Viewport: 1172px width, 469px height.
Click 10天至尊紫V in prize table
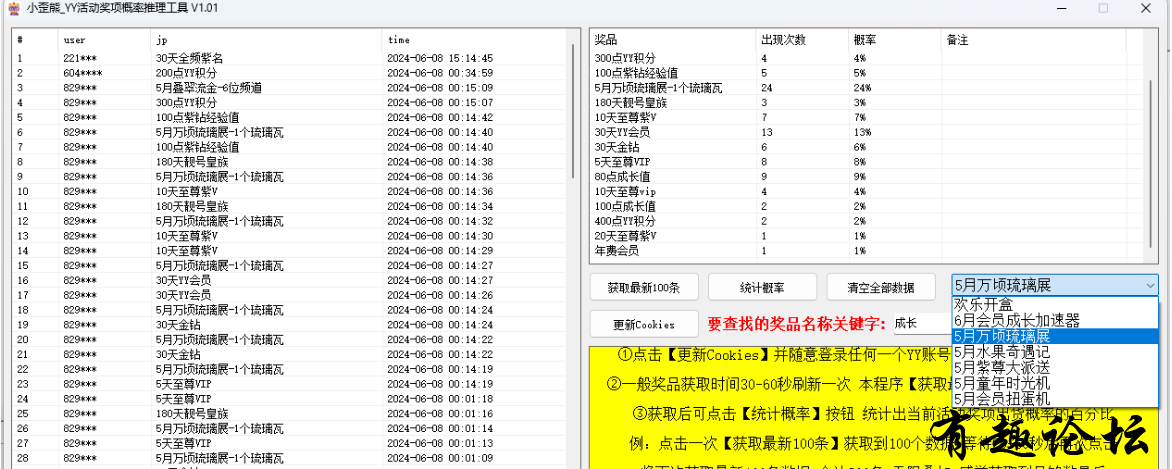pos(625,117)
